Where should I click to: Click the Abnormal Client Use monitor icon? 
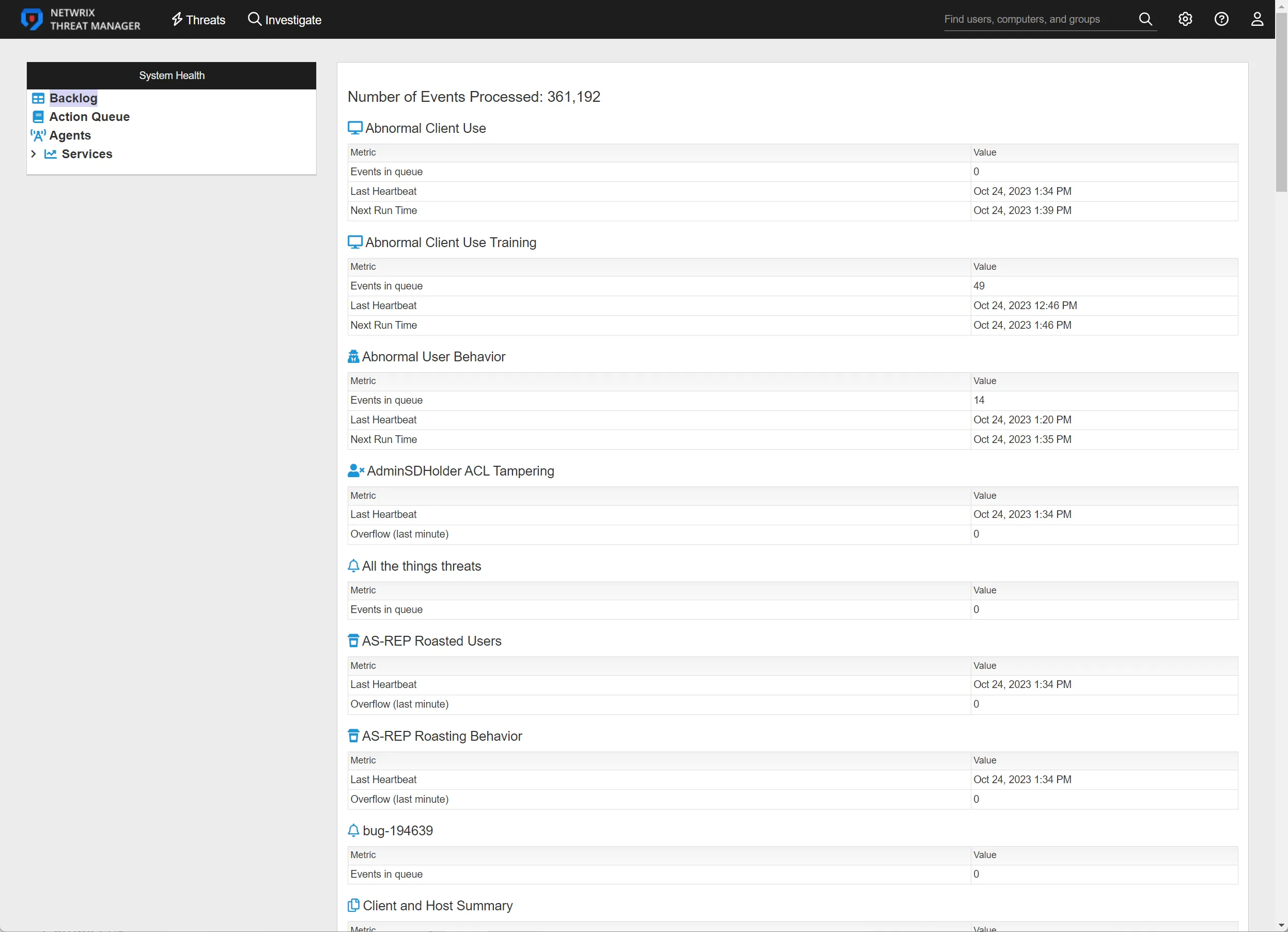355,128
